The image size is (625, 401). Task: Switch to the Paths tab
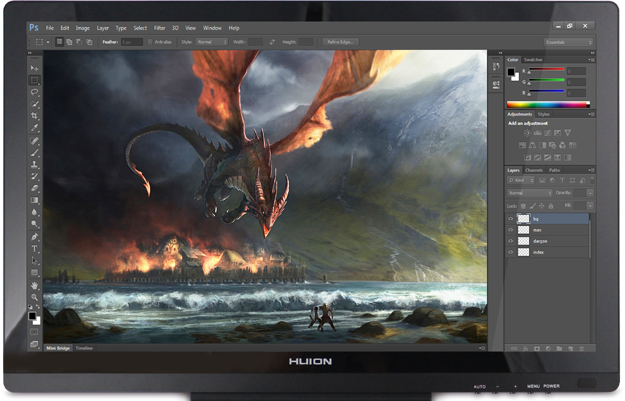point(554,170)
